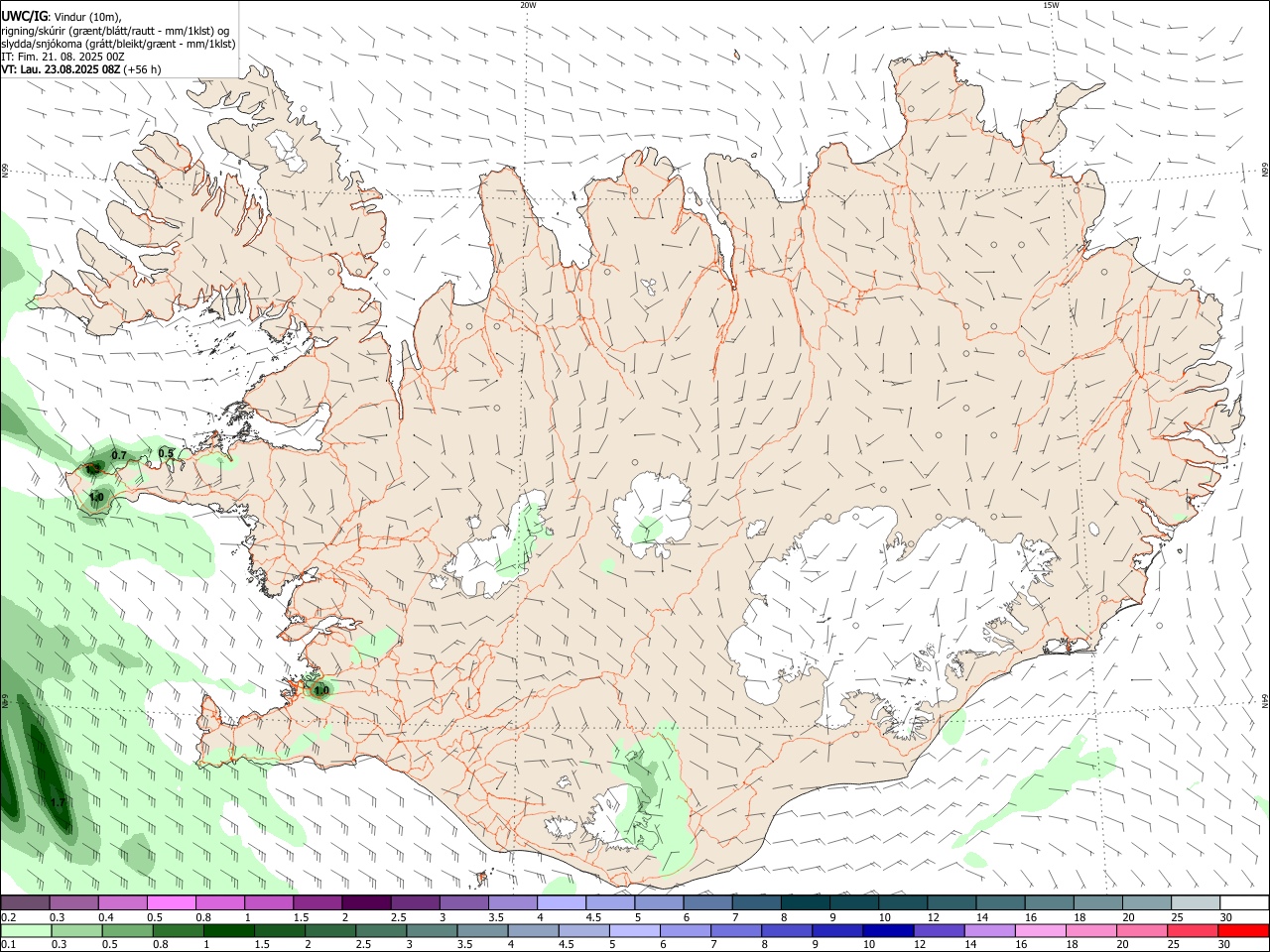Screen dimensions: 1270x952
Task: Click the dusky purple 0.2–0.3 snow swatch
Action: point(25,903)
